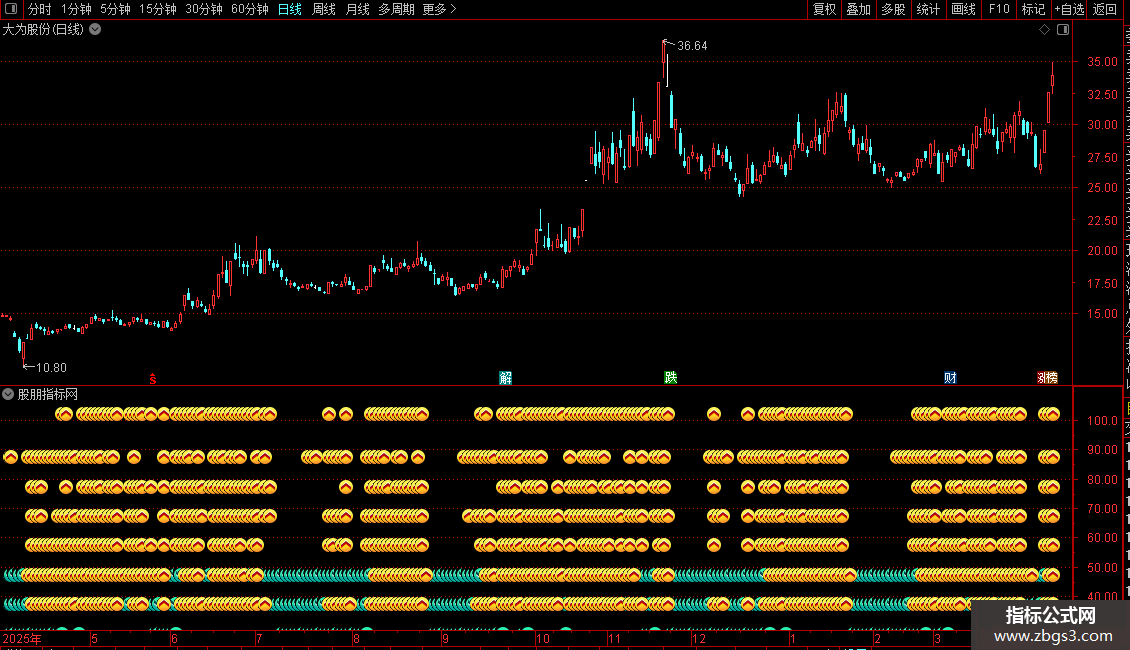Screen dimensions: 1130x650
Task: Click the 10.80 low price label
Action: 51,368
